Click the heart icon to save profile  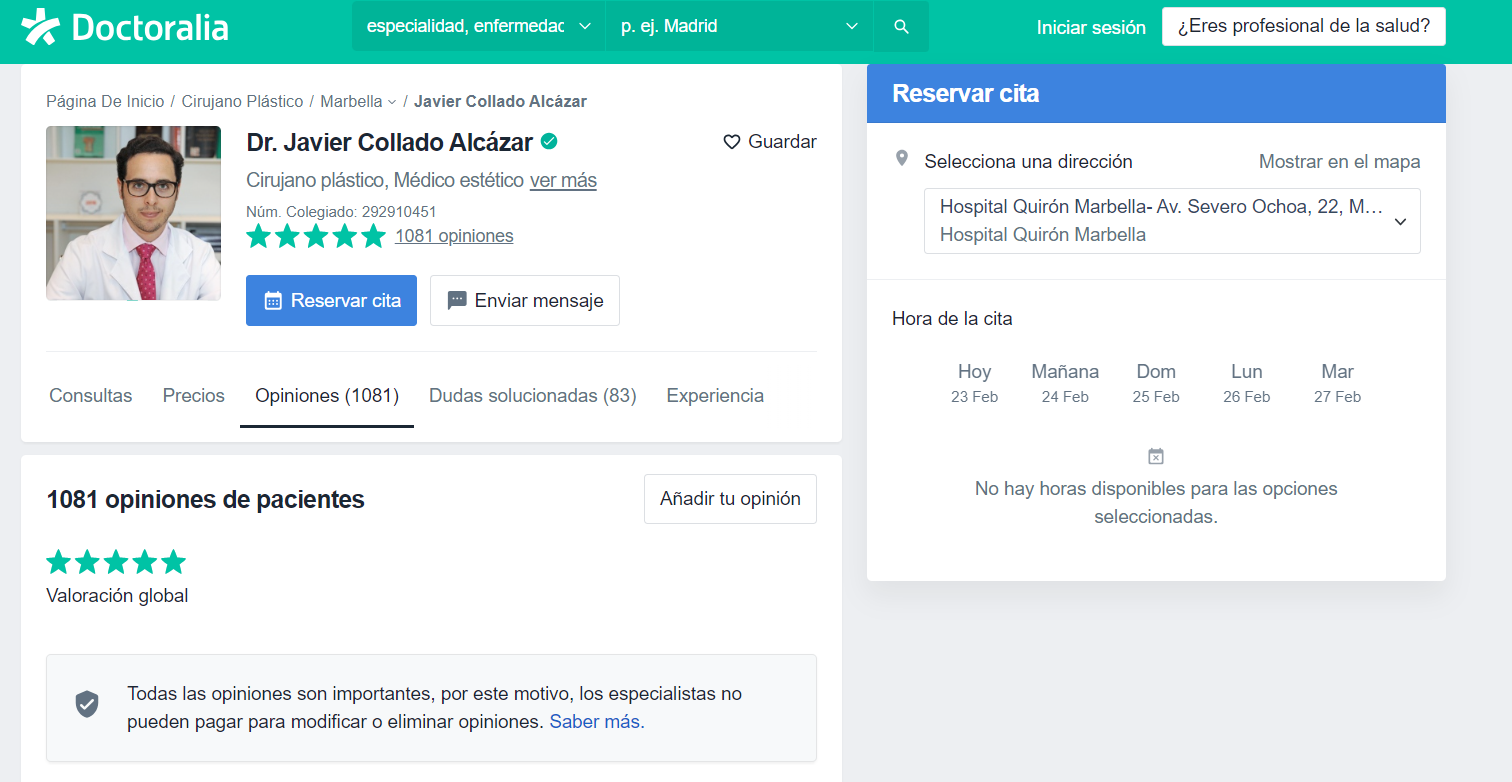731,142
